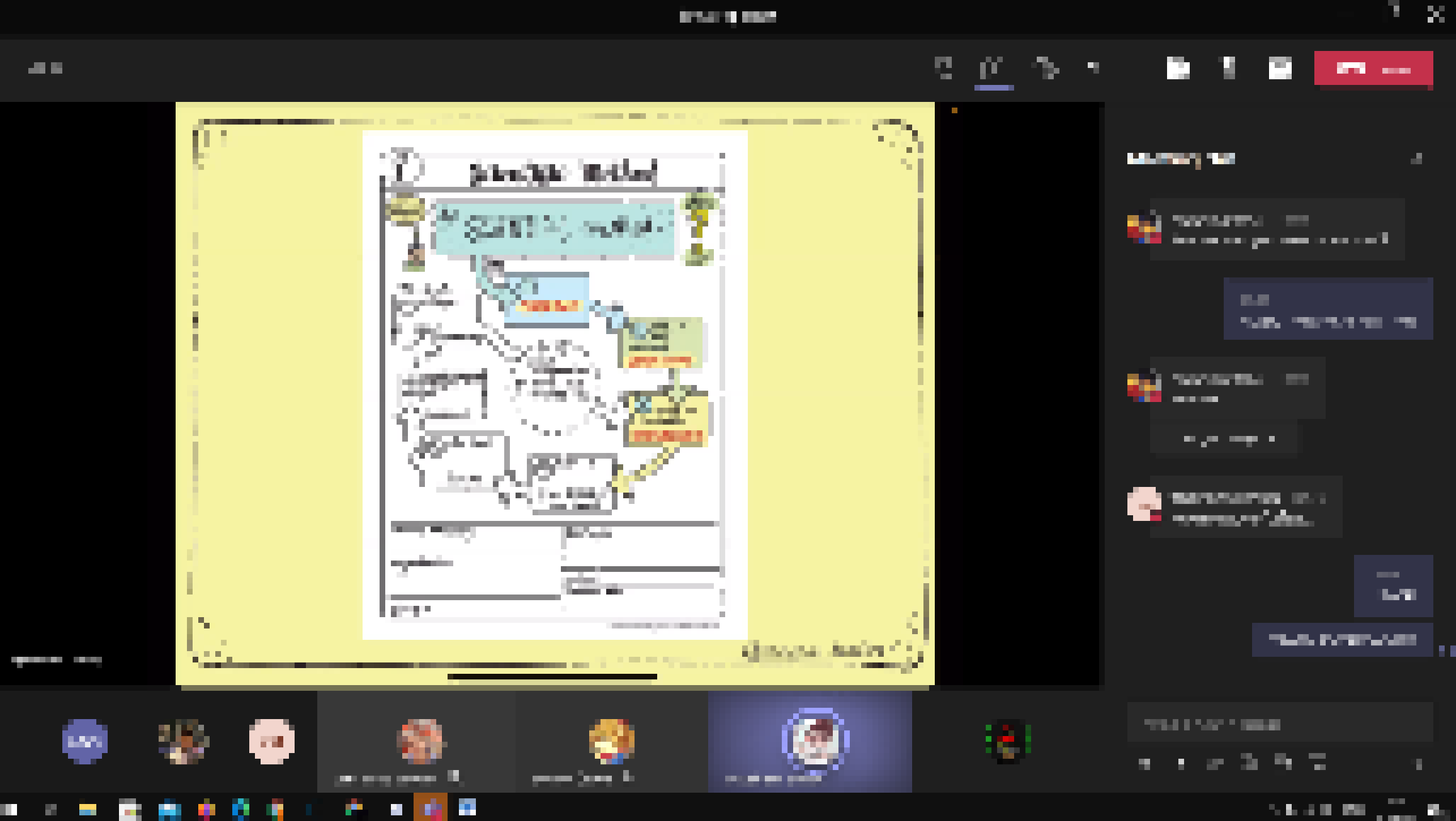This screenshot has height=821, width=1456.
Task: Show the meeting participants panel
Action: click(943, 69)
